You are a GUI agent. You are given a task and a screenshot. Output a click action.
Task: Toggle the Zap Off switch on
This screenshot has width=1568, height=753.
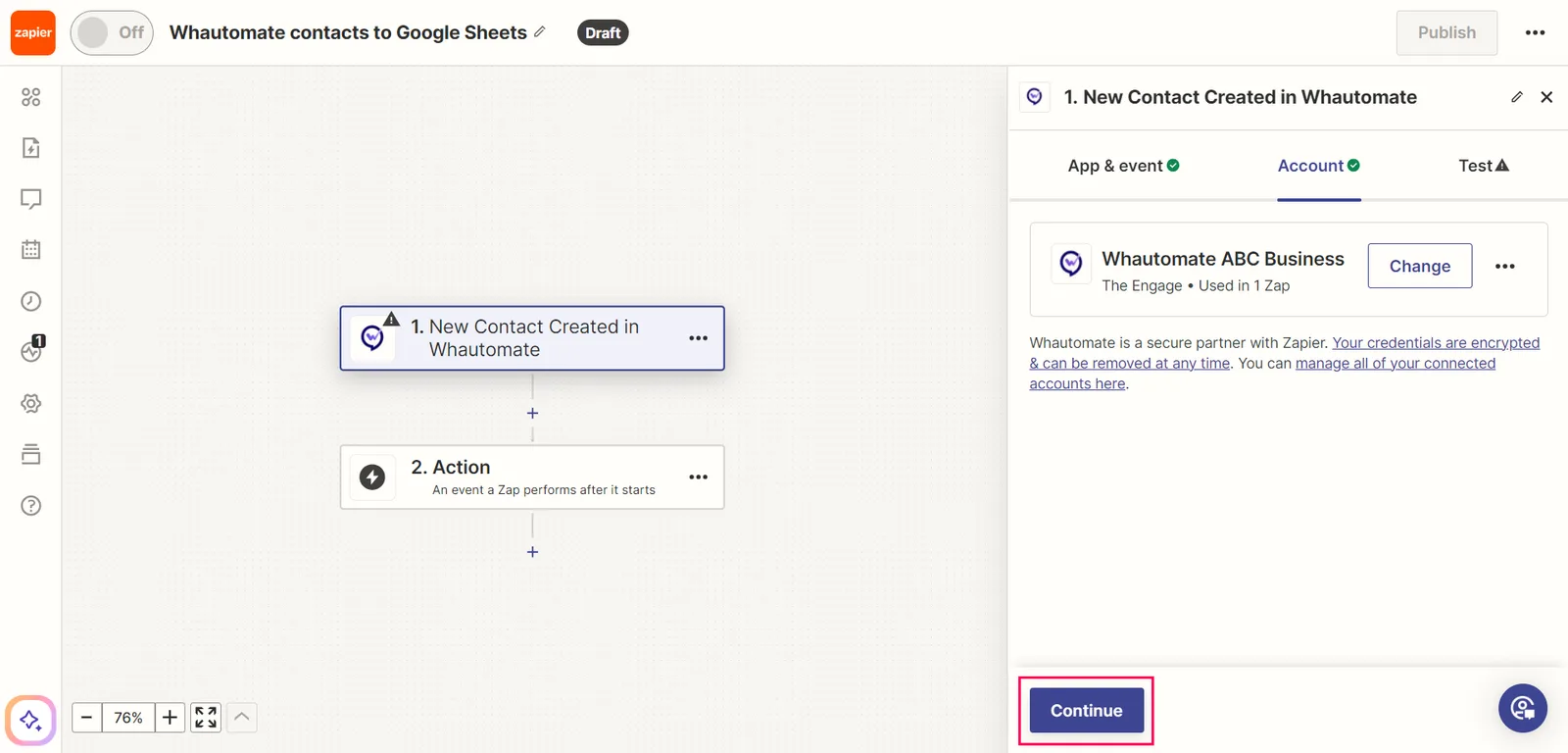point(112,32)
